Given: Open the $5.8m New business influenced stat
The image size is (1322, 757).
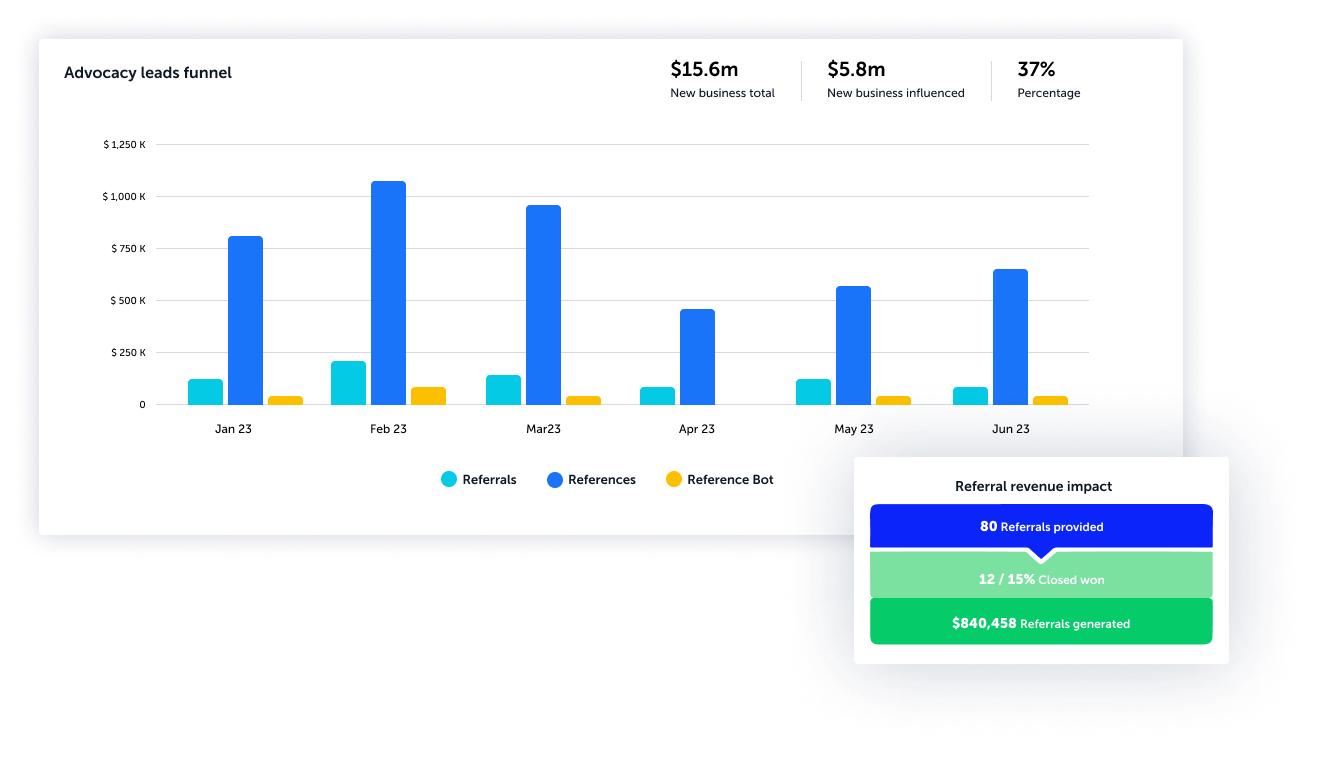Looking at the screenshot, I should [x=895, y=79].
